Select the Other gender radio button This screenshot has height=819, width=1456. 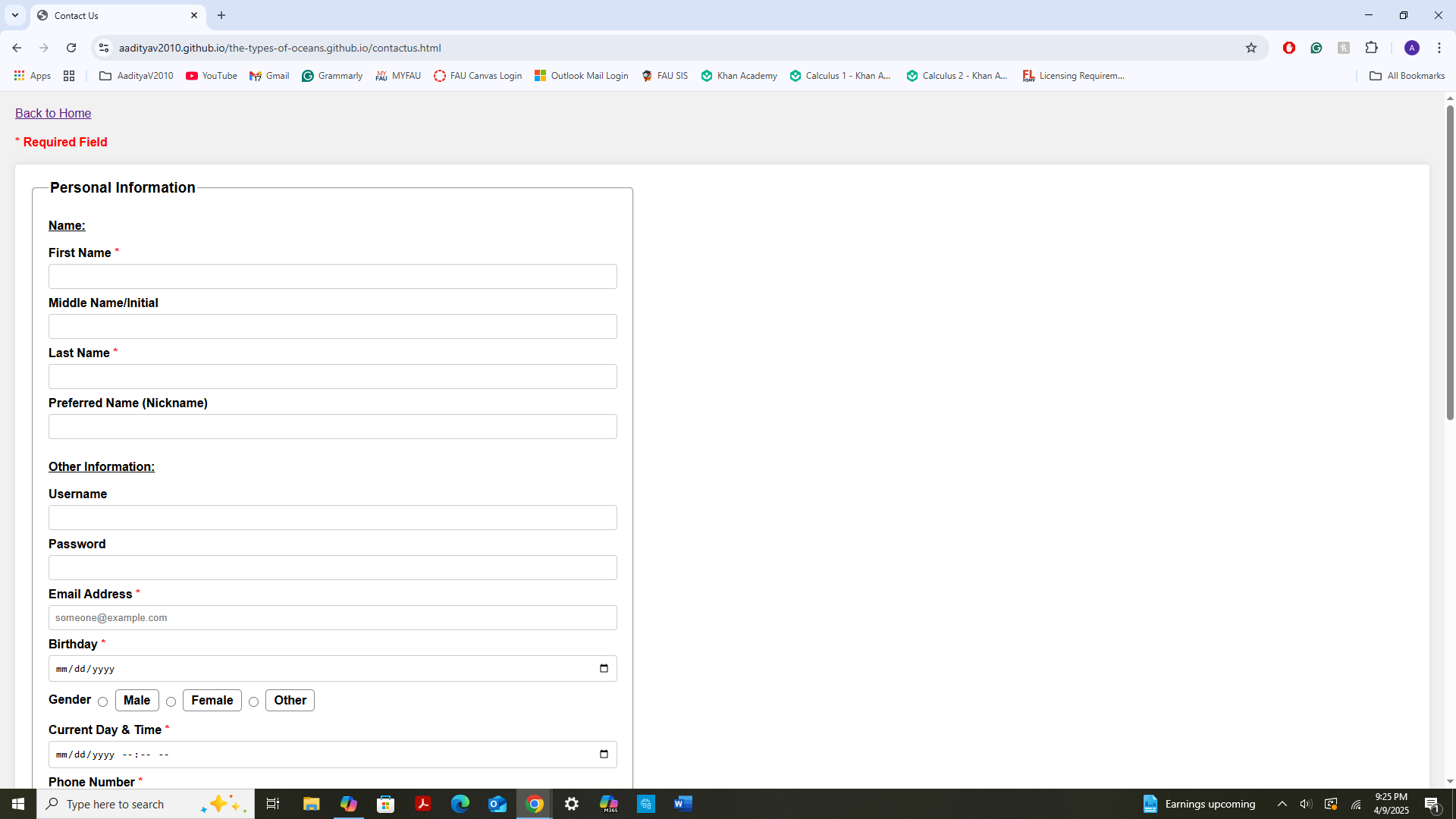coord(254,701)
